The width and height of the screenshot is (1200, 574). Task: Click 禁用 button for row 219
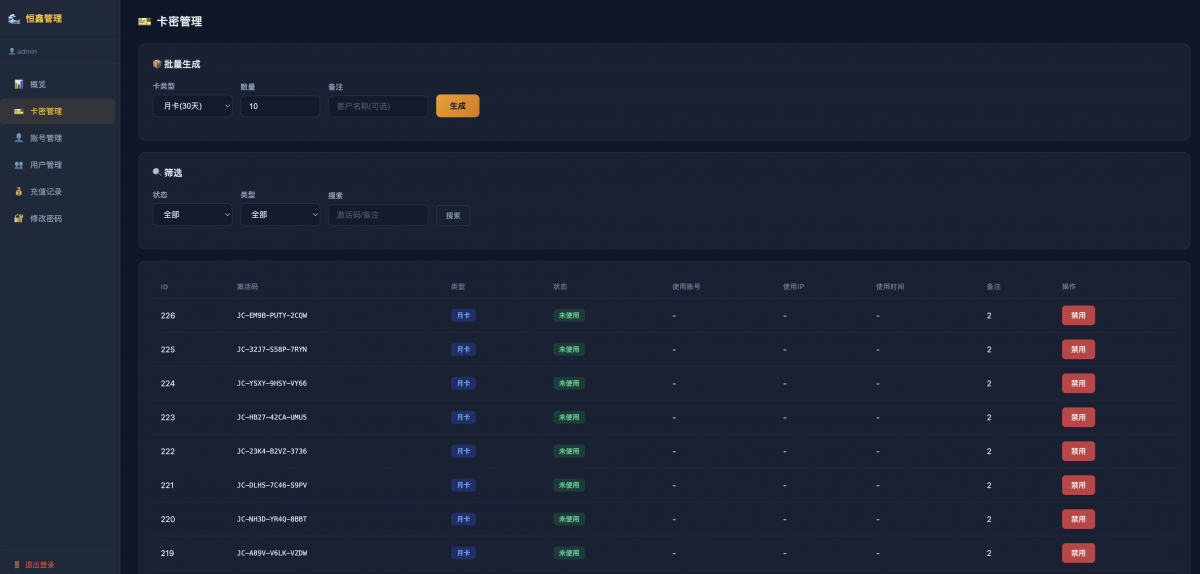click(x=1078, y=553)
